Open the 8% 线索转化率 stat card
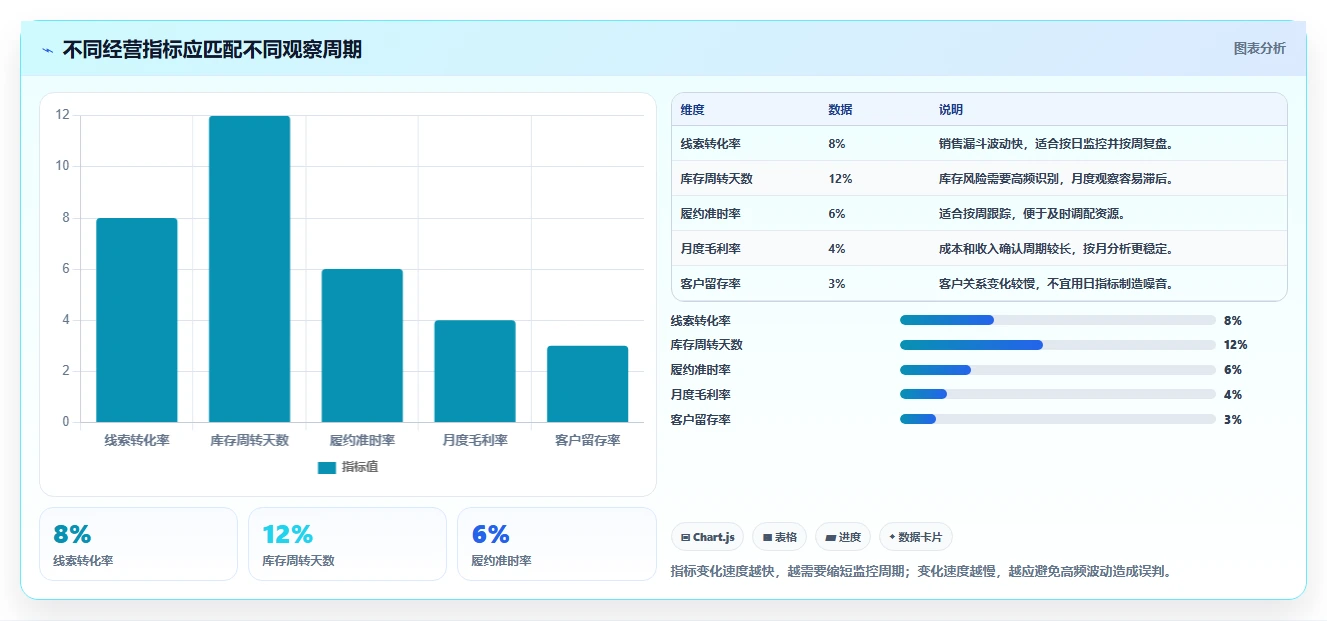The height and width of the screenshot is (621, 1327). (138, 544)
